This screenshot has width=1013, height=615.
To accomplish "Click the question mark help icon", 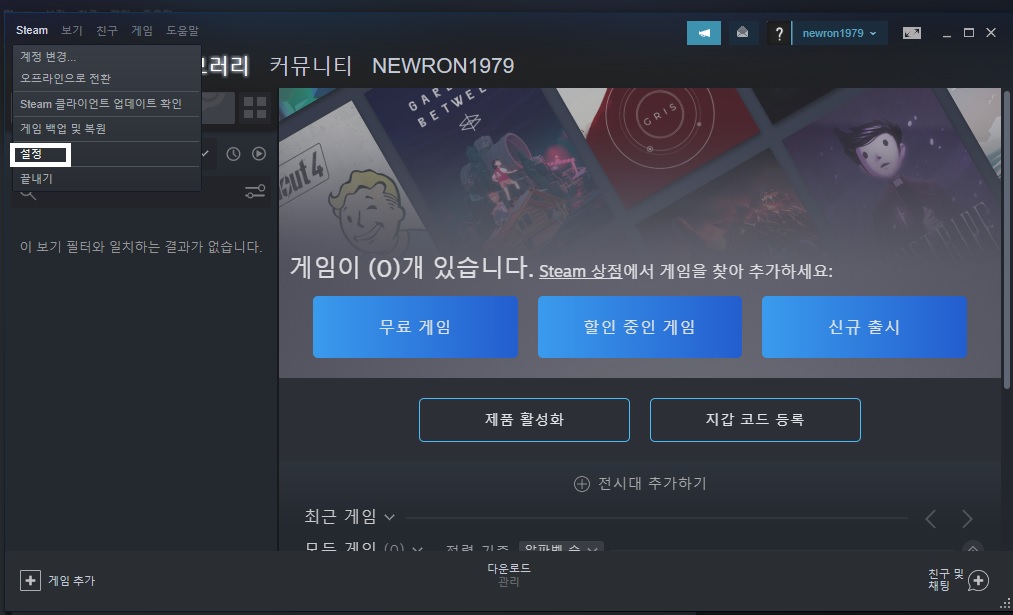I will pyautogui.click(x=779, y=33).
